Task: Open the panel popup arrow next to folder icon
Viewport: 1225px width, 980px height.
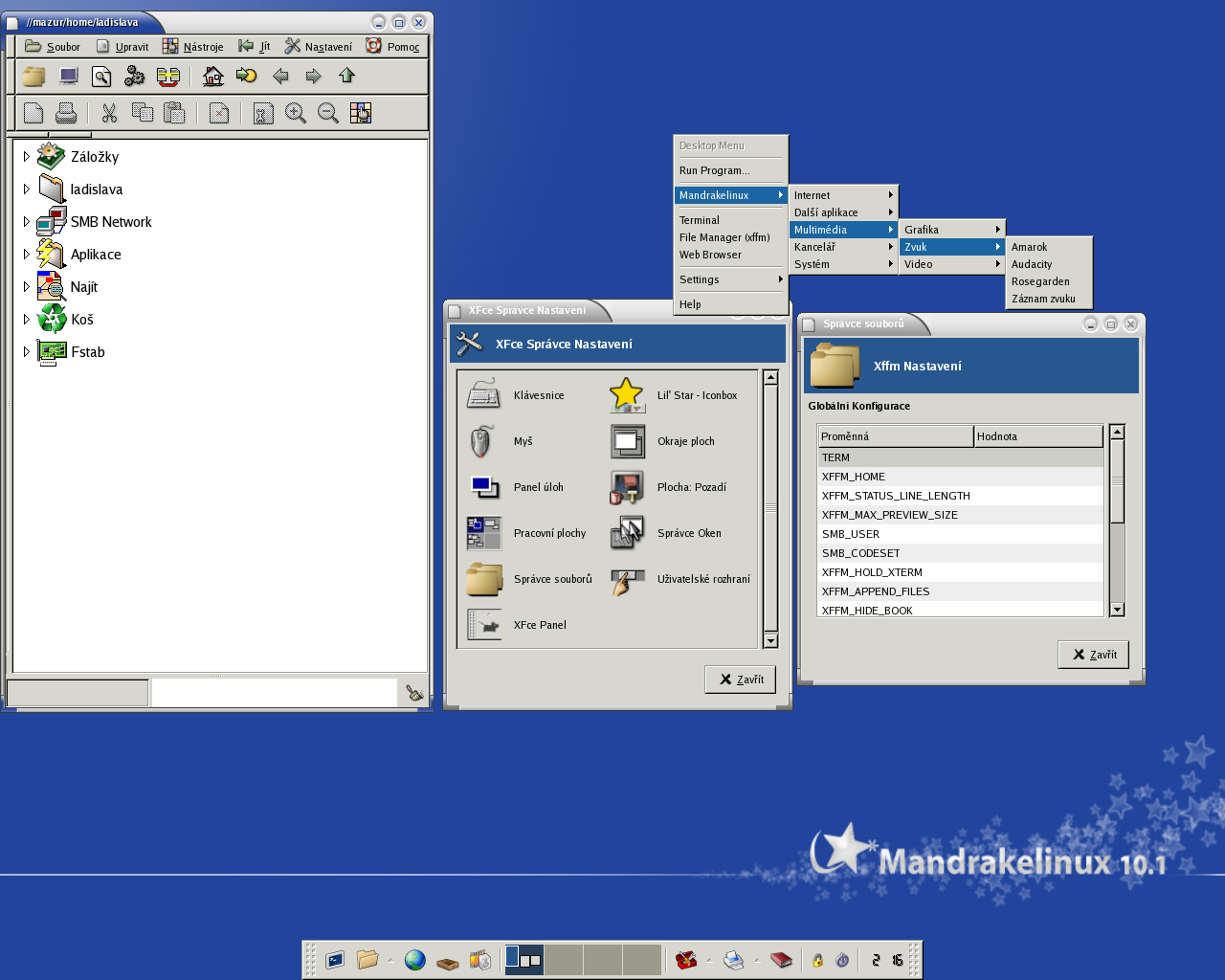Action: tap(390, 960)
